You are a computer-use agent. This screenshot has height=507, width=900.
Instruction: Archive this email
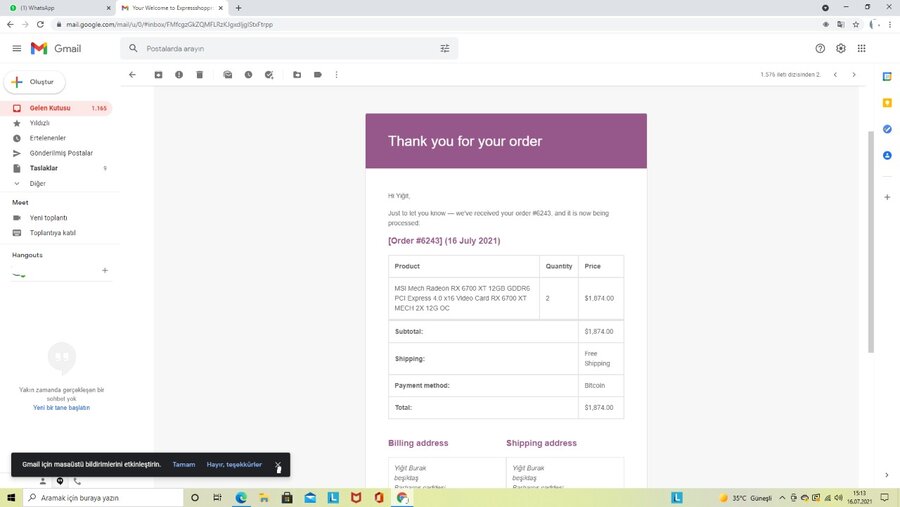click(158, 75)
